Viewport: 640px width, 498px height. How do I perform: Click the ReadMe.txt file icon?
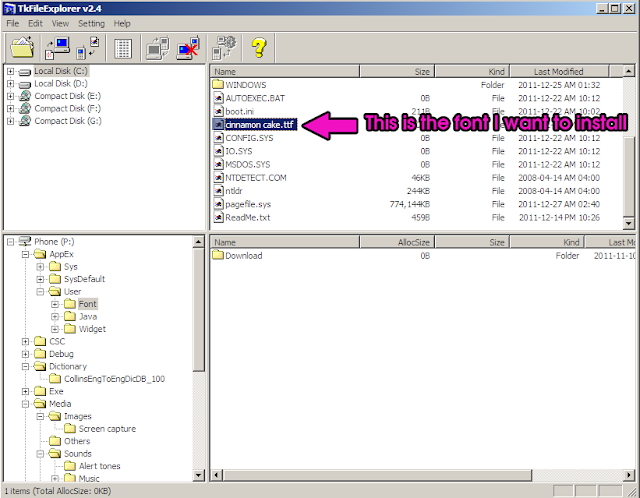point(219,217)
